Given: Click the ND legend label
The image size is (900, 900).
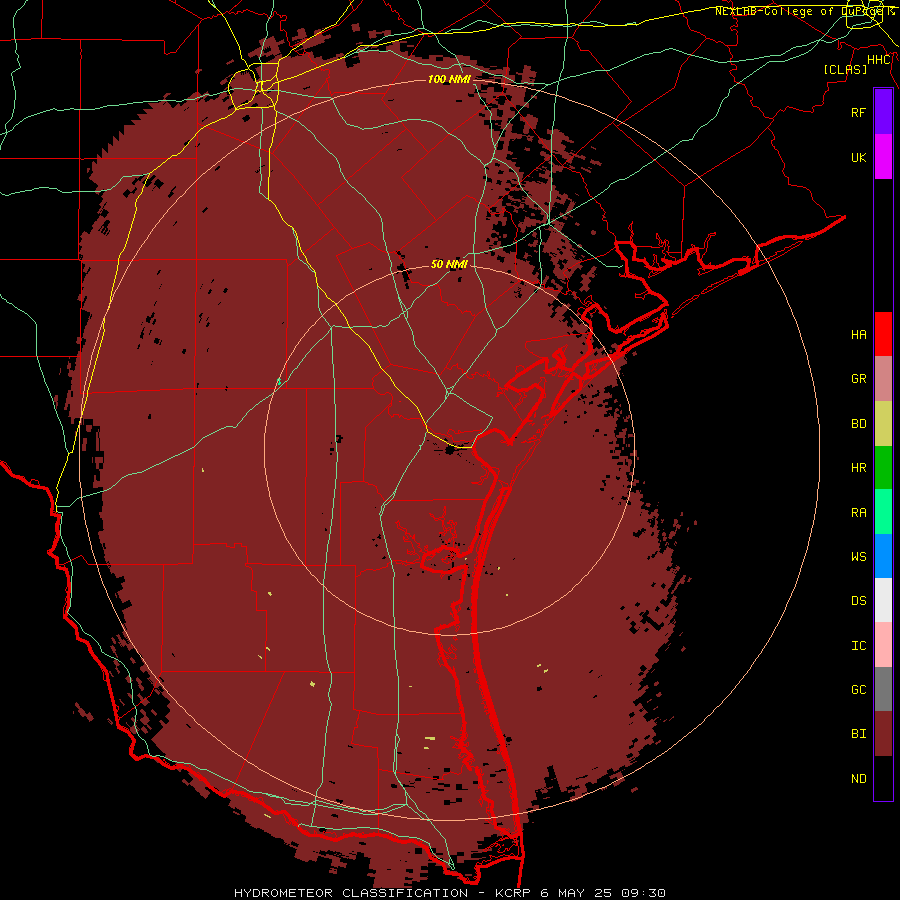Looking at the screenshot, I should [858, 778].
